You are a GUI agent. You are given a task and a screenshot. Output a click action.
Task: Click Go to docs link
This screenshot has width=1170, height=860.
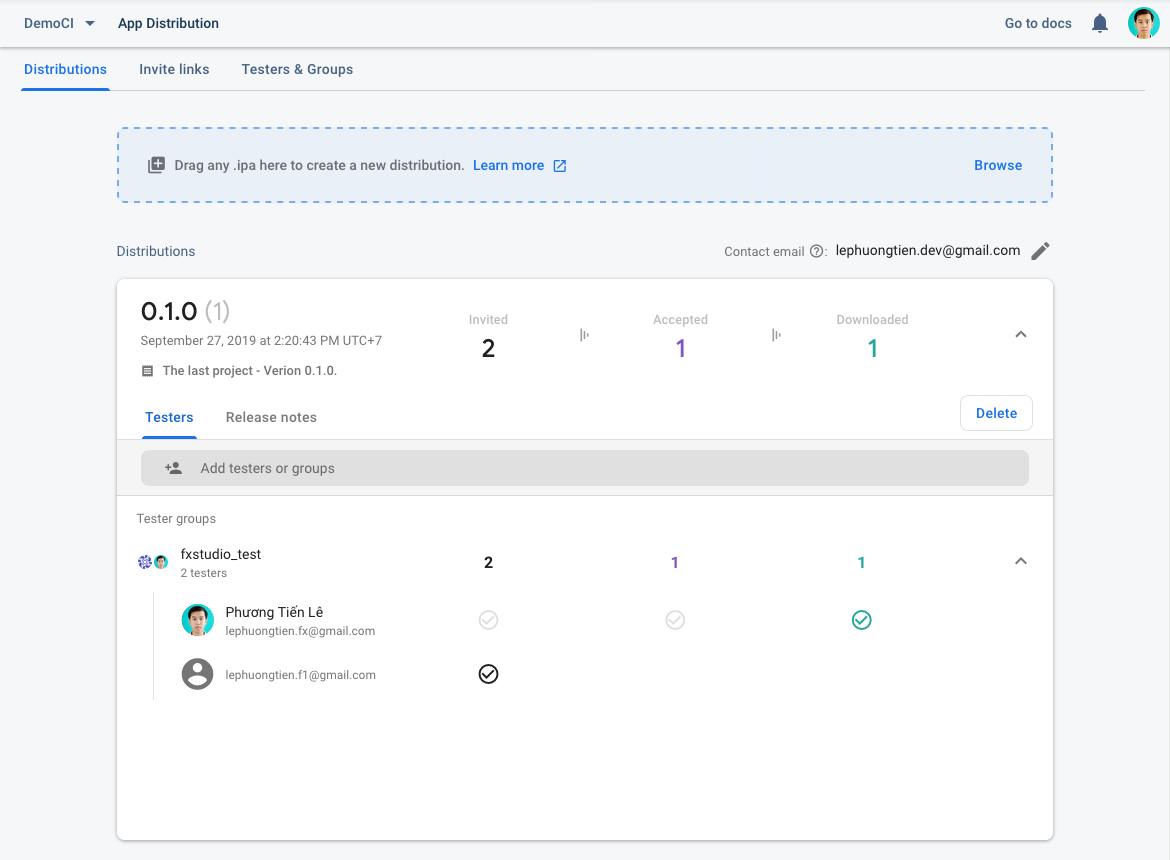[x=1038, y=23]
